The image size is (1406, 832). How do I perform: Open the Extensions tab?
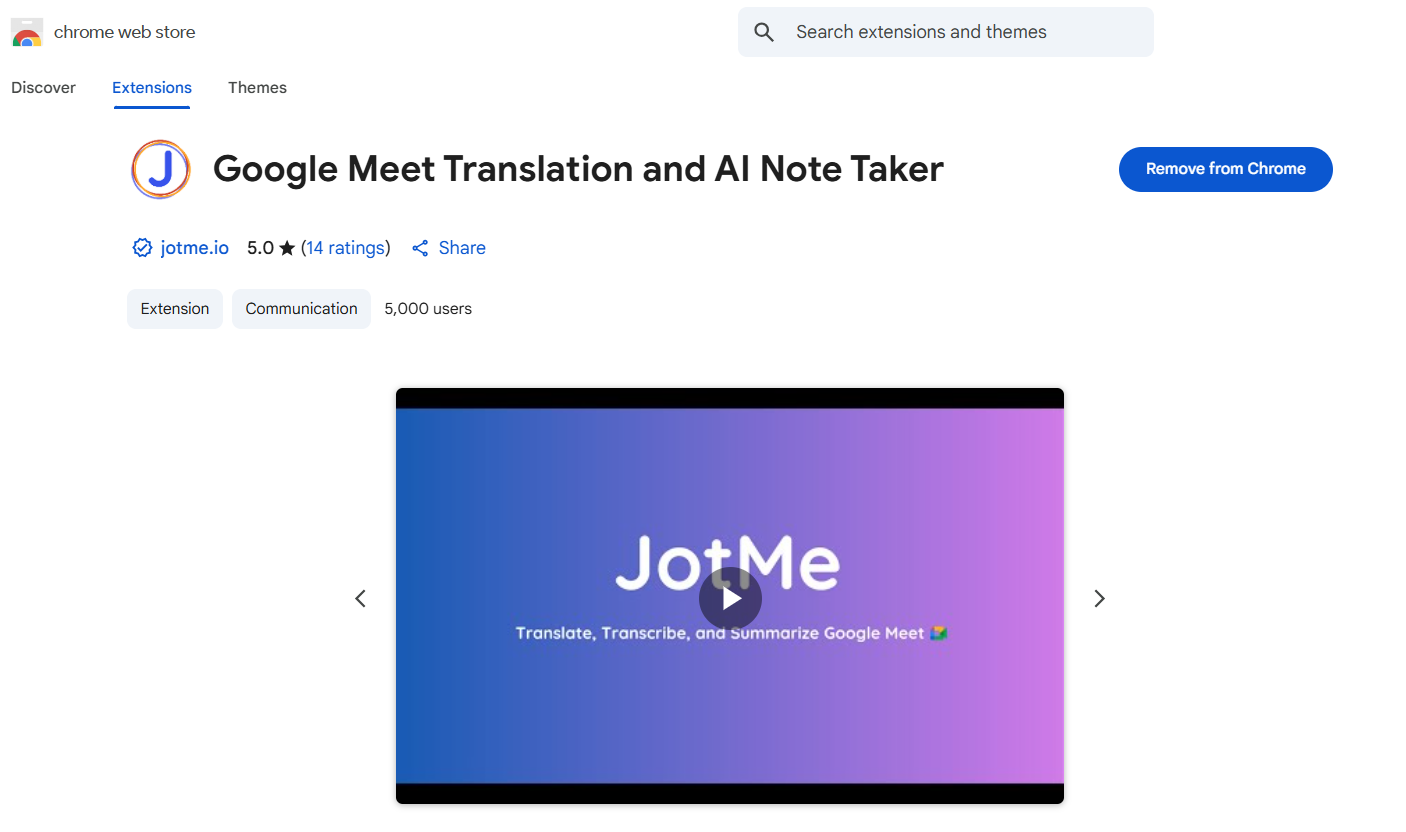(152, 88)
